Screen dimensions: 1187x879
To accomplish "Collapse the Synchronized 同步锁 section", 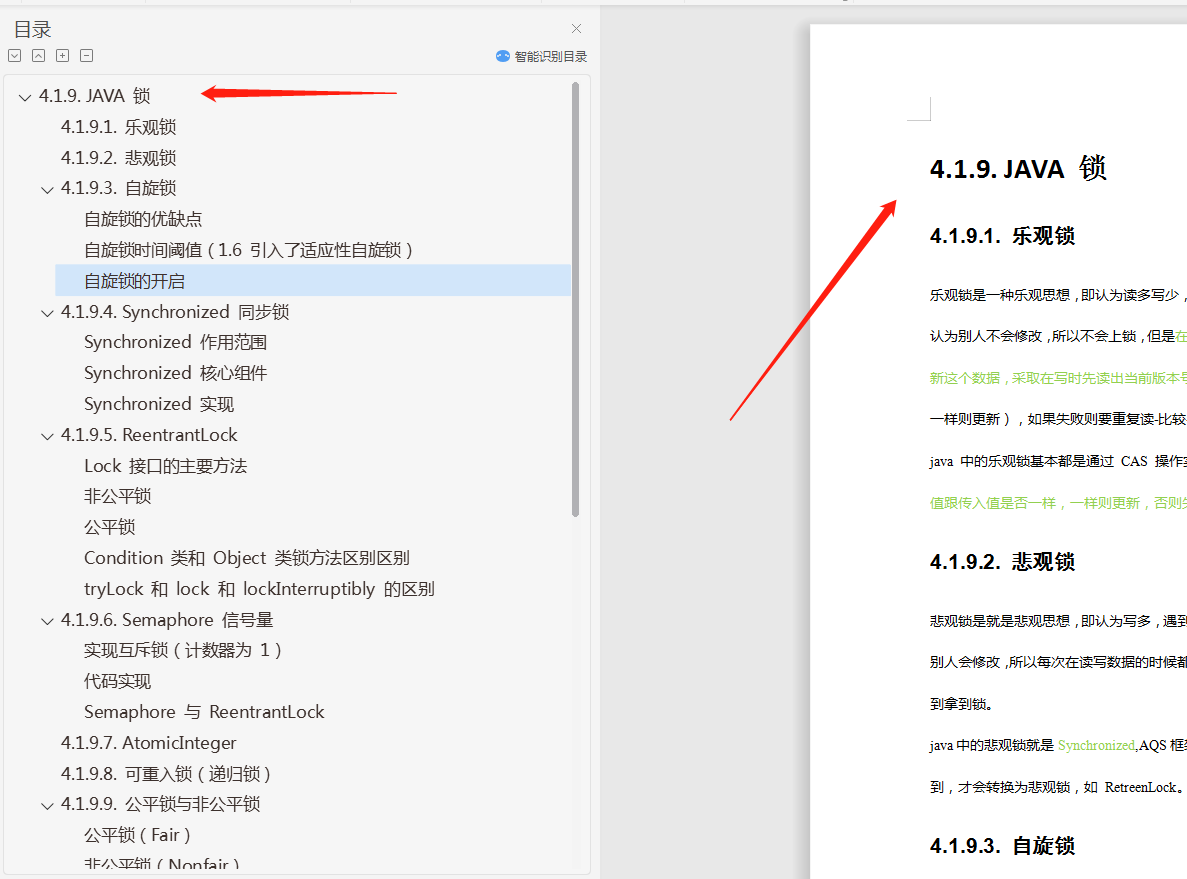I will tap(47, 311).
